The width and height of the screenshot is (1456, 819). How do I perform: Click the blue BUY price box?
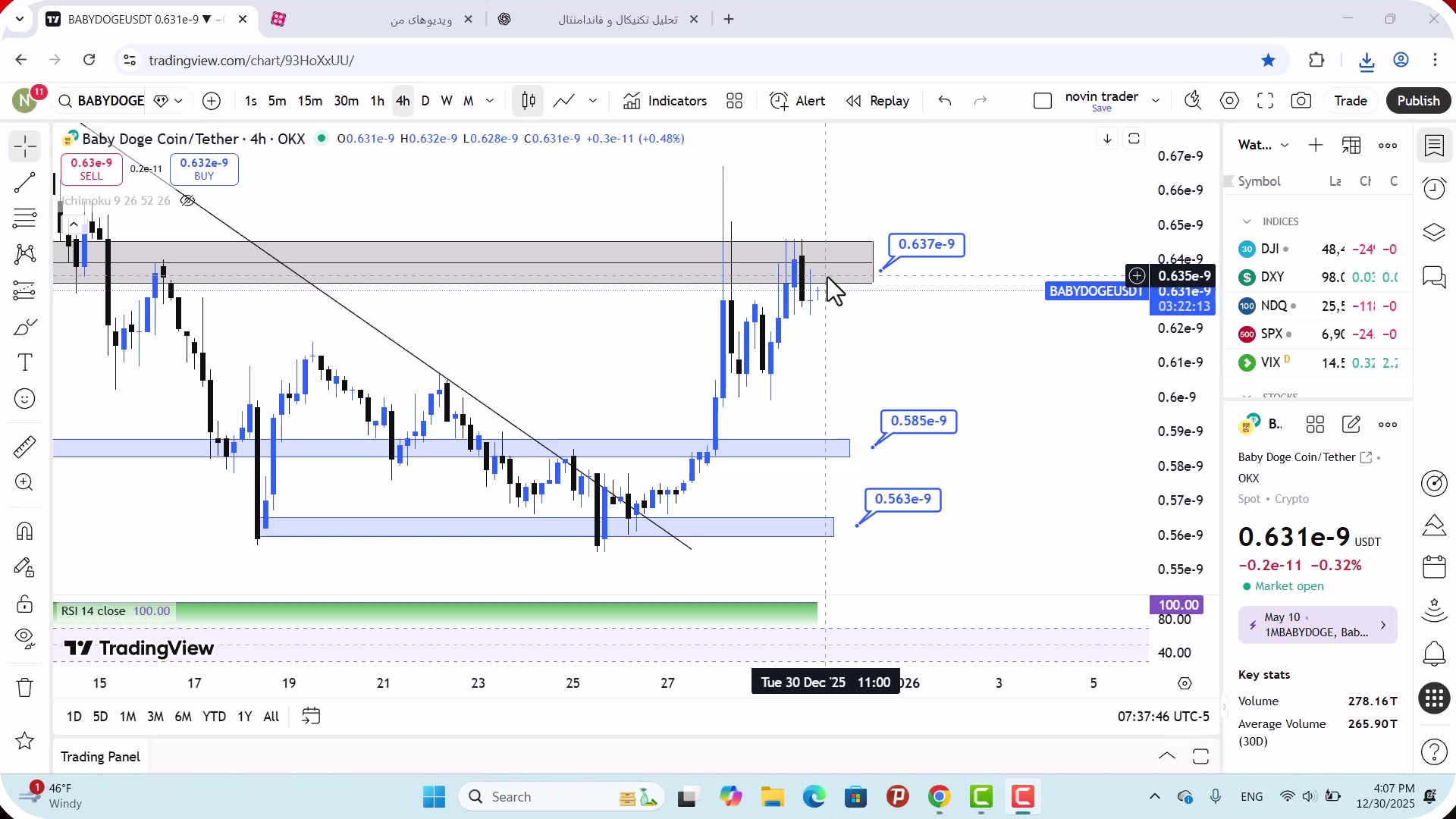point(204,169)
